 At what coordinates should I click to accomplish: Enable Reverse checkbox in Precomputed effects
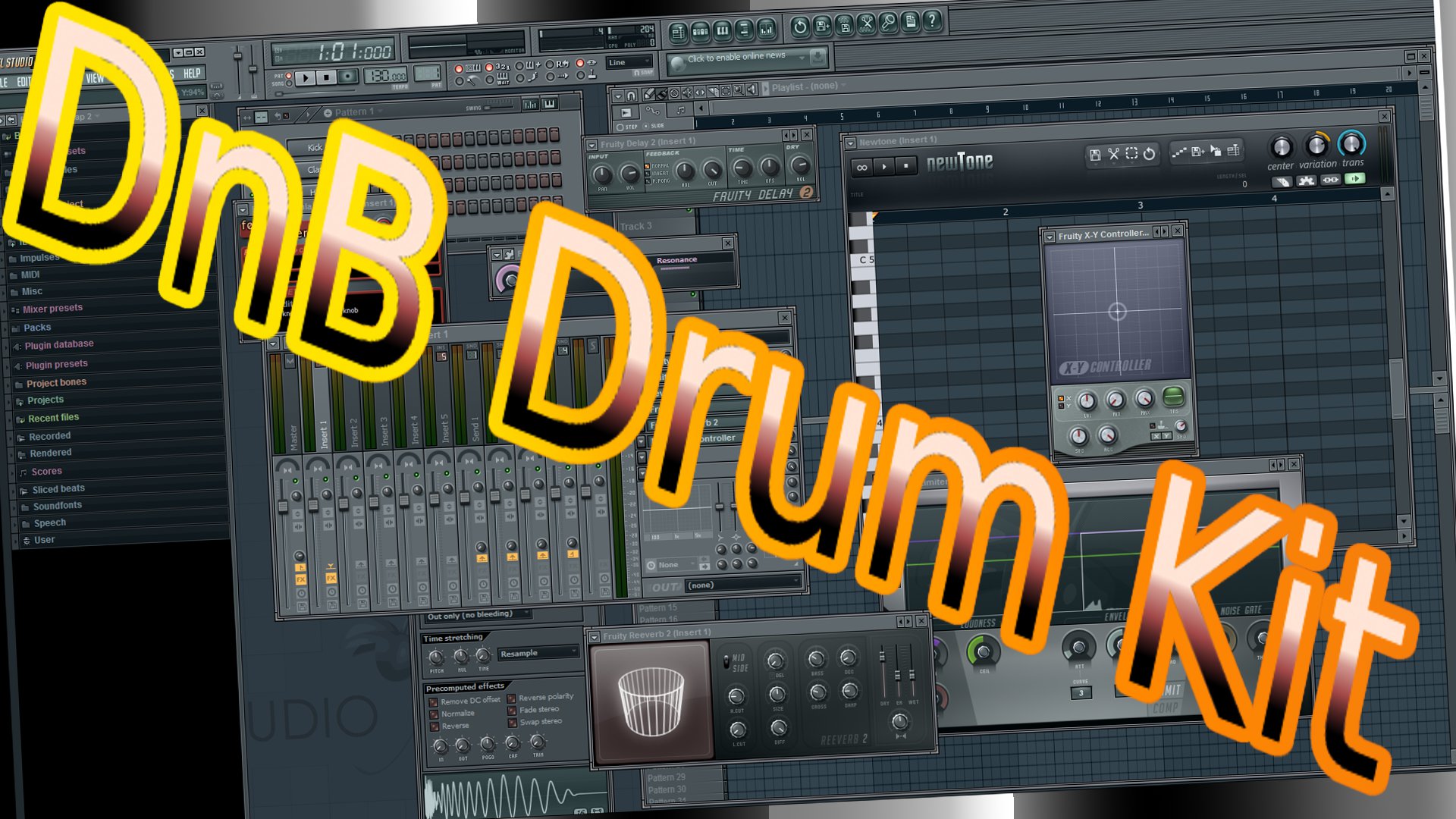[435, 726]
